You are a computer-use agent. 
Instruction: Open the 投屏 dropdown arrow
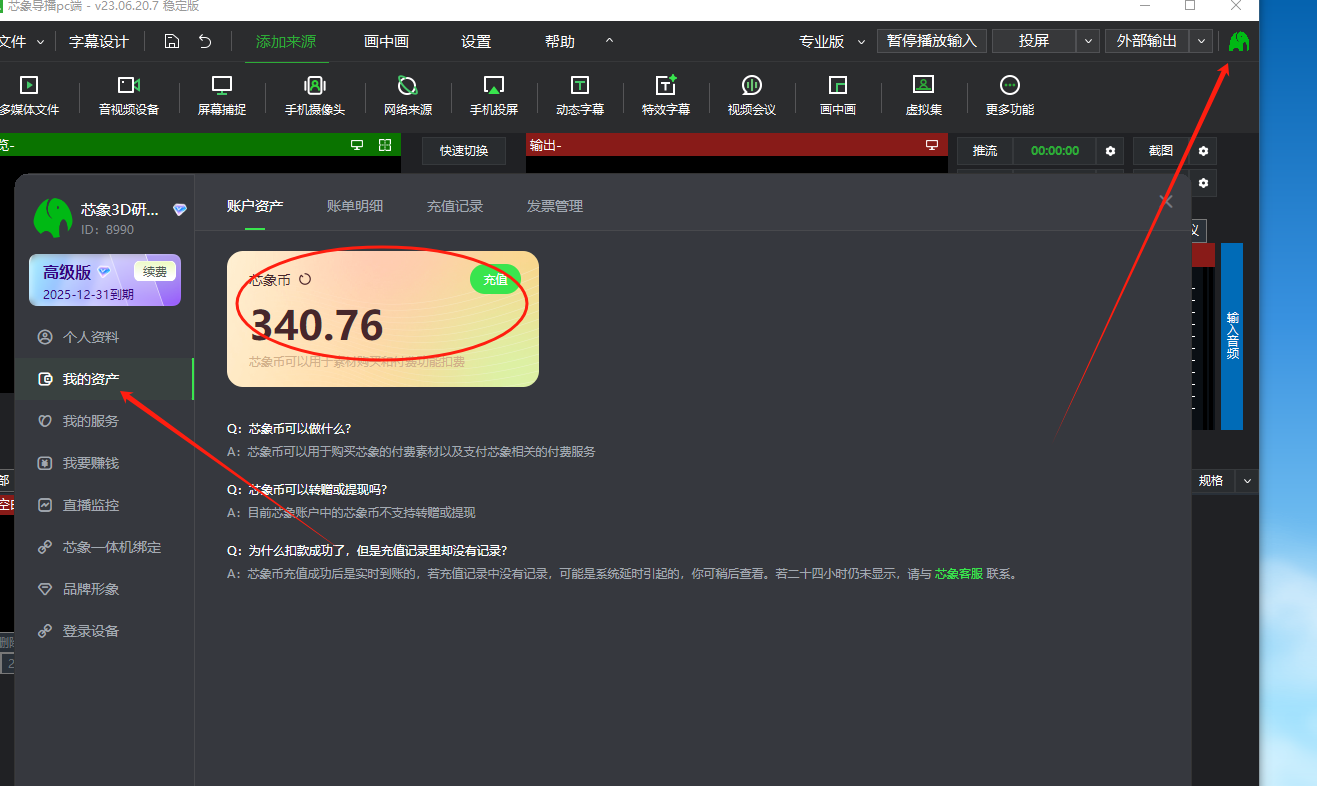pyautogui.click(x=1088, y=41)
